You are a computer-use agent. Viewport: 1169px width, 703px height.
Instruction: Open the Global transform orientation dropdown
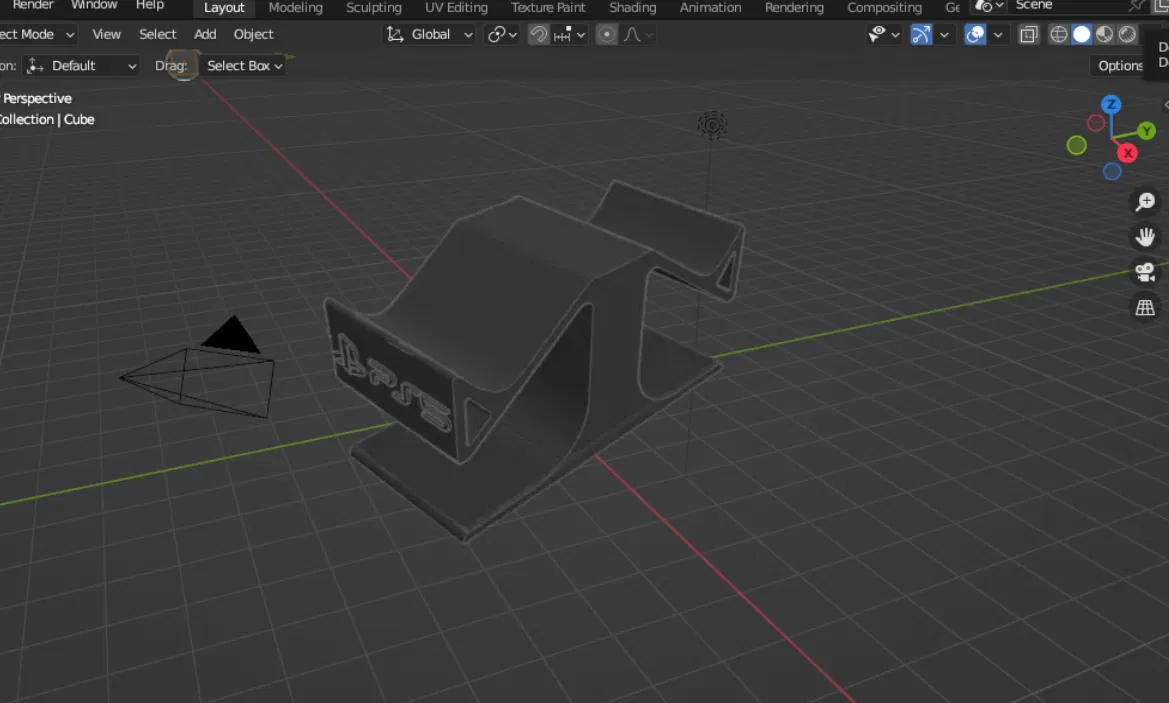point(429,34)
